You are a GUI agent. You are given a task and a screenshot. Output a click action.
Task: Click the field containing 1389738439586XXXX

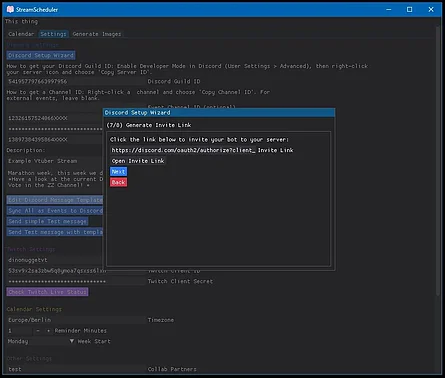55,140
